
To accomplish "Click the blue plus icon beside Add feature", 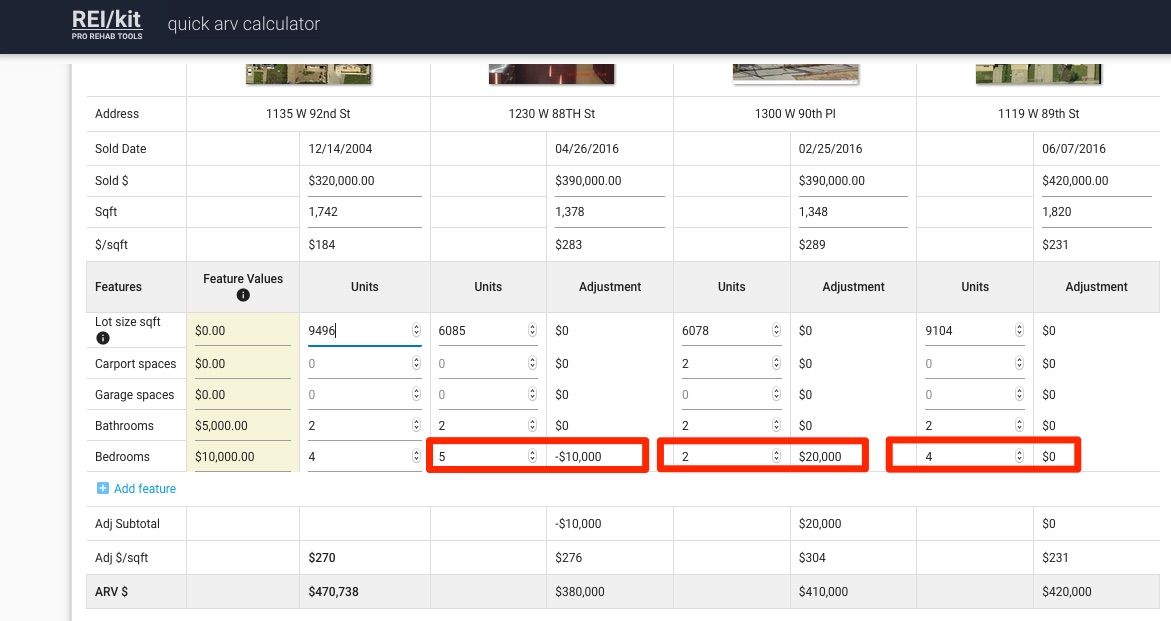I will click(103, 488).
